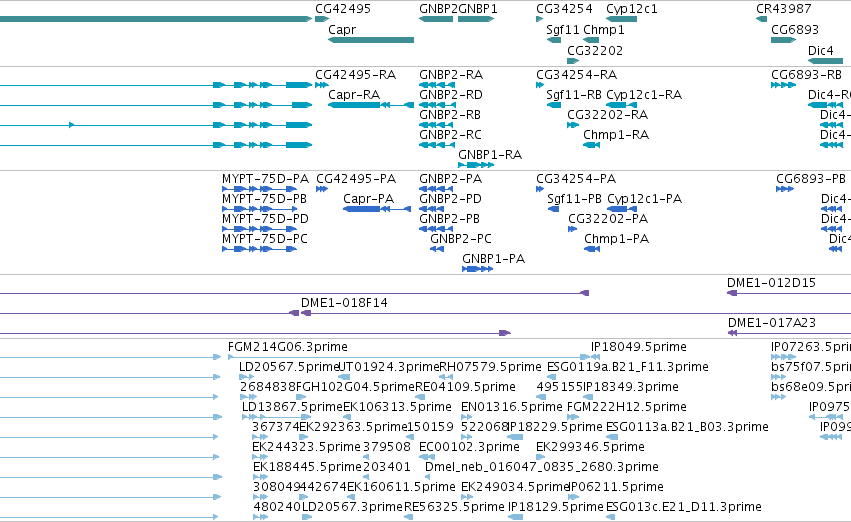The height and width of the screenshot is (522, 851).
Task: Select the ESG013c.E21_D11.3prime EST label
Action: point(684,507)
